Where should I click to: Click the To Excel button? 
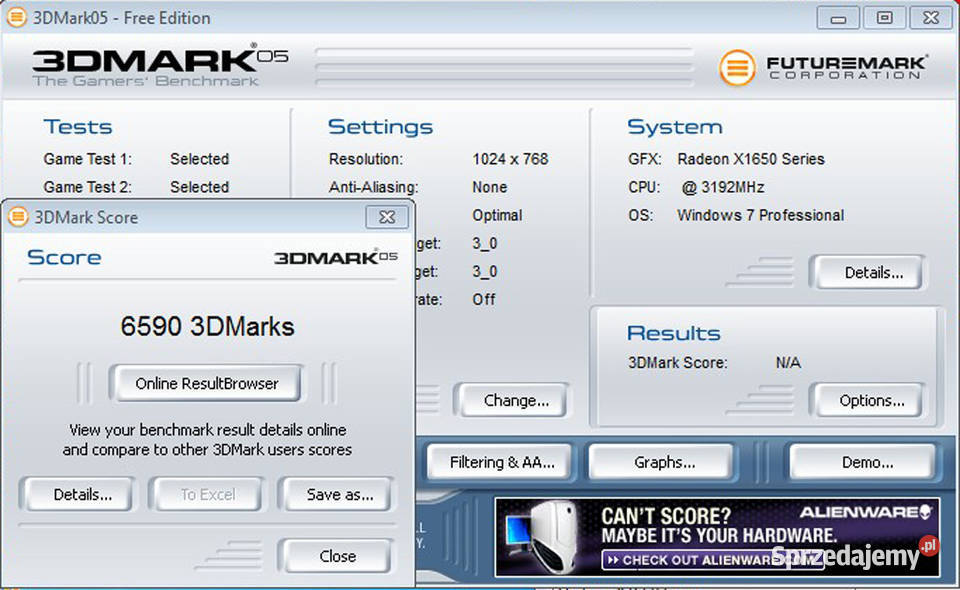208,495
